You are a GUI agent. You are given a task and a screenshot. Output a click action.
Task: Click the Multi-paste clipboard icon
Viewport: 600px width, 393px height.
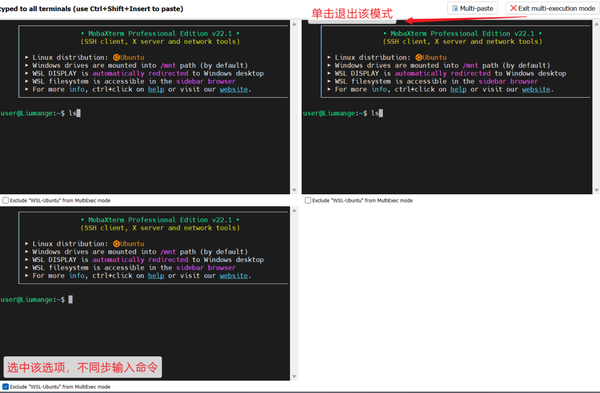[455, 8]
